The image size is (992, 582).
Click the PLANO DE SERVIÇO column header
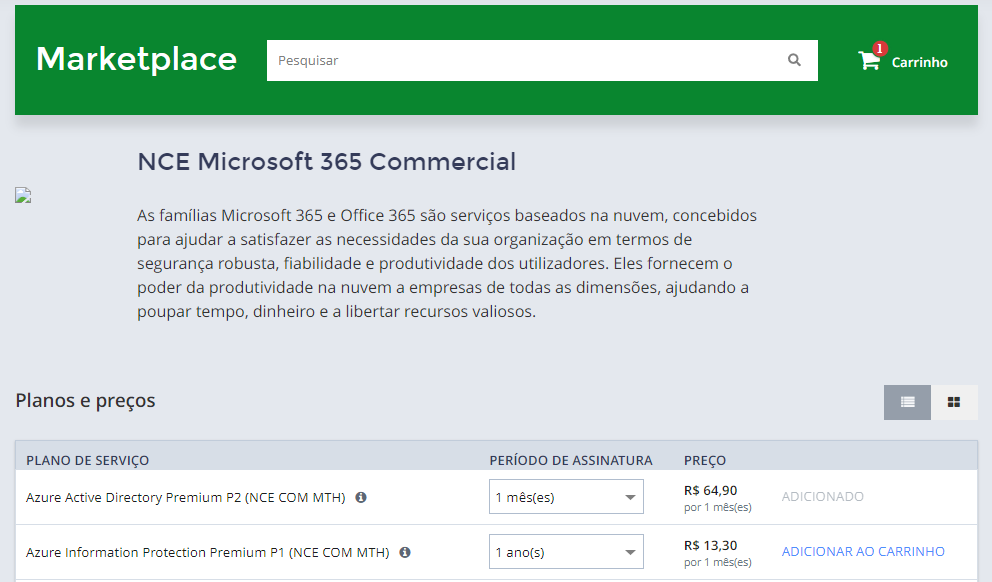[x=88, y=460]
